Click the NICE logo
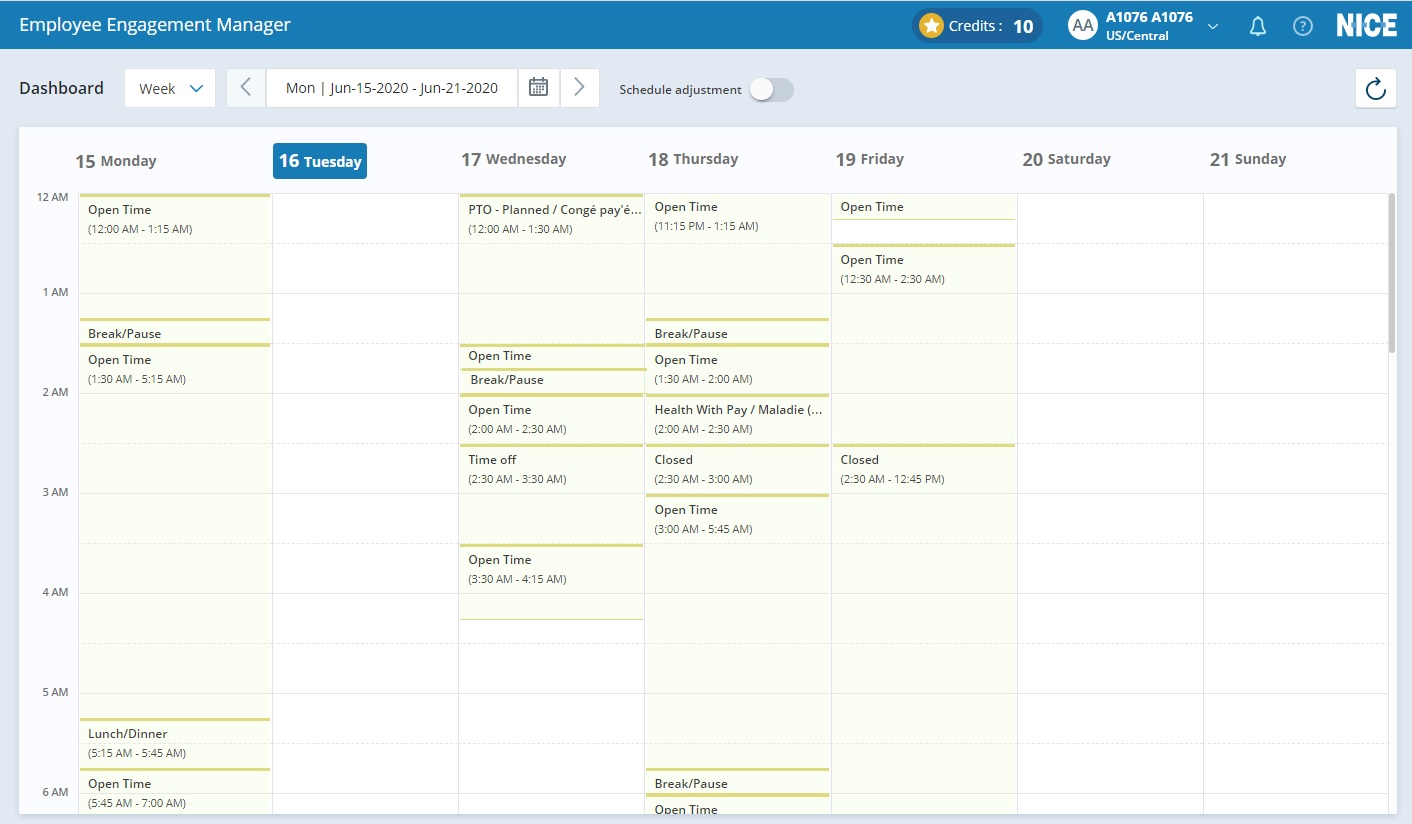 coord(1366,26)
